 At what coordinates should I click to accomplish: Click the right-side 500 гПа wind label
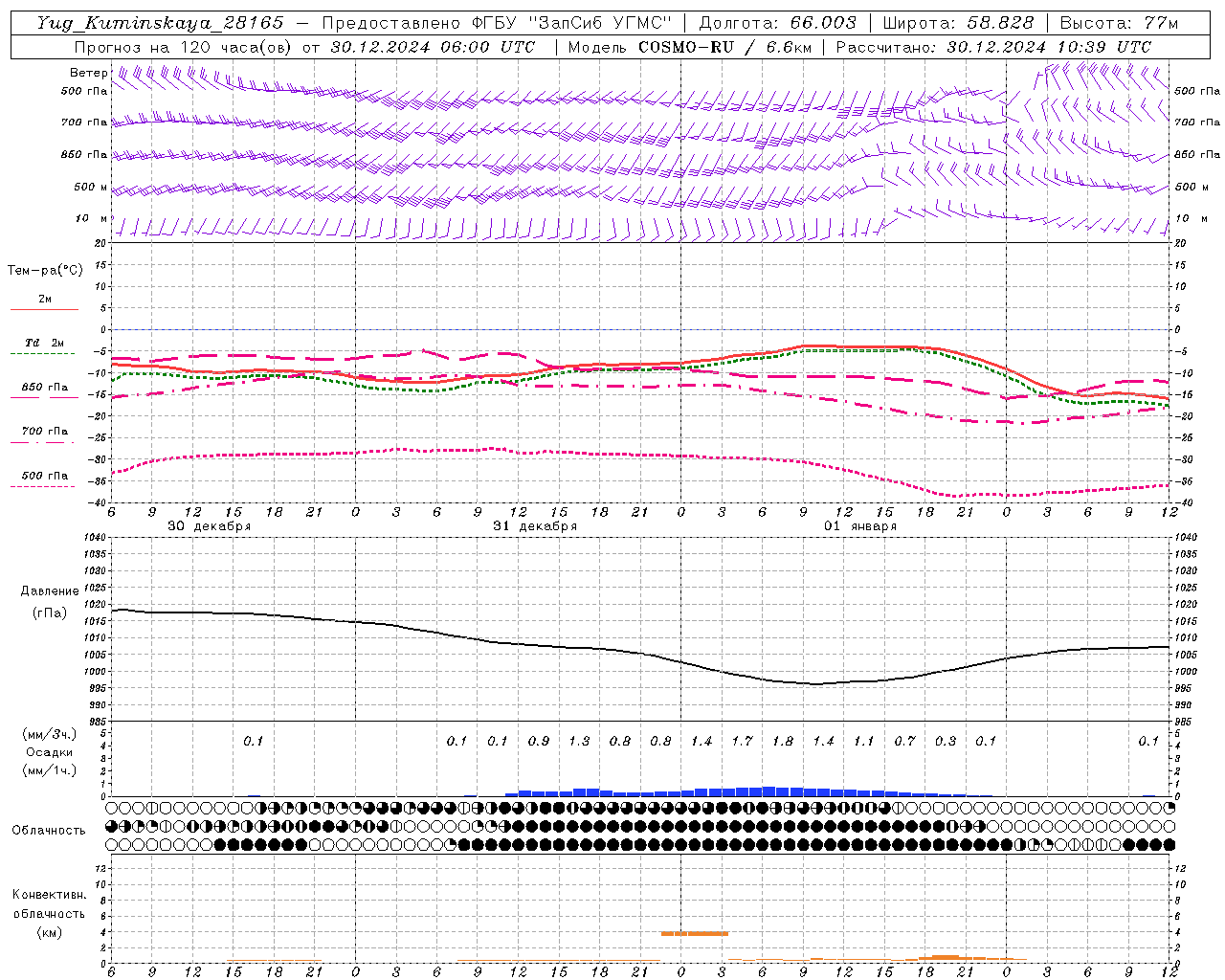tap(1197, 91)
